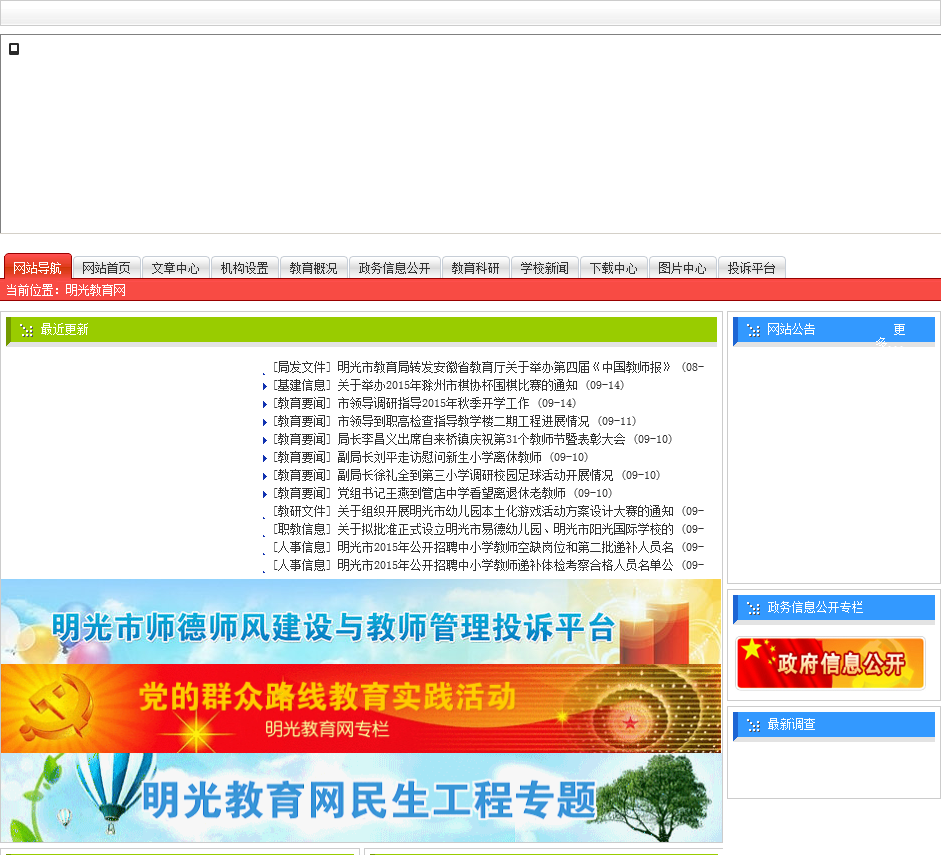Click 最近更新 section title text
The width and height of the screenshot is (941, 855).
click(64, 329)
